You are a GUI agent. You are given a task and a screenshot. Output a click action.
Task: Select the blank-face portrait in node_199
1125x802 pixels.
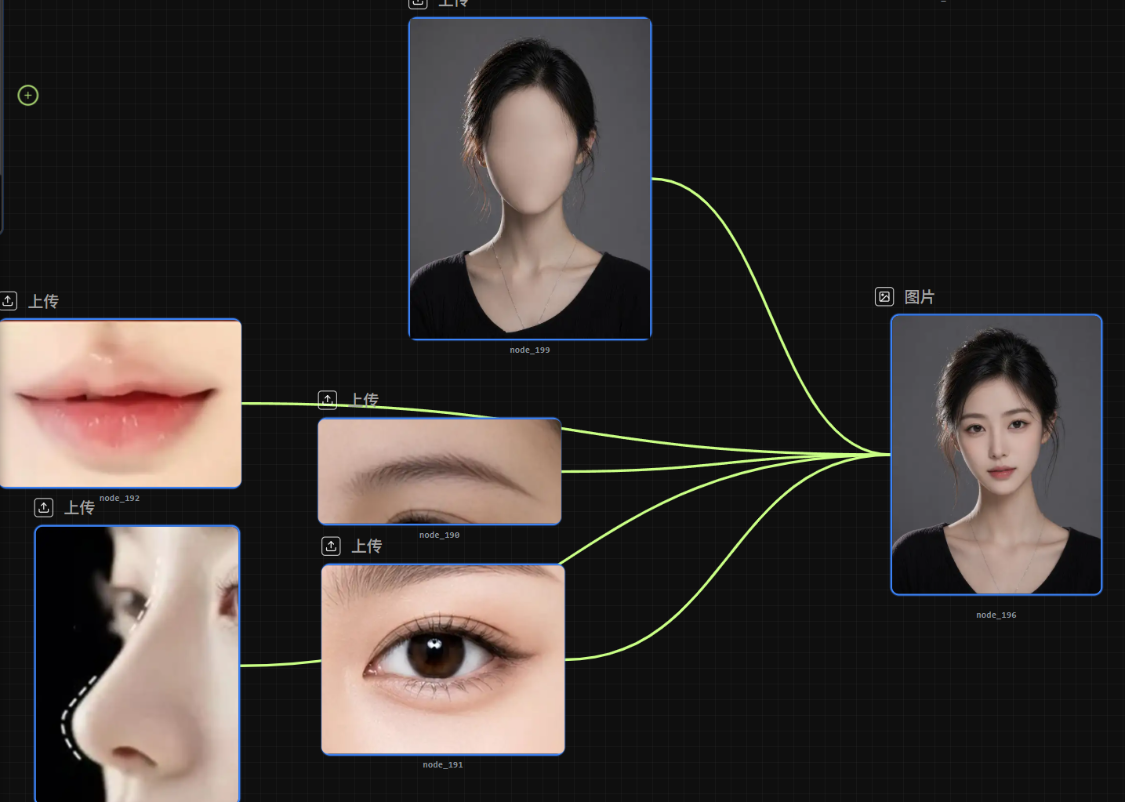click(x=530, y=179)
